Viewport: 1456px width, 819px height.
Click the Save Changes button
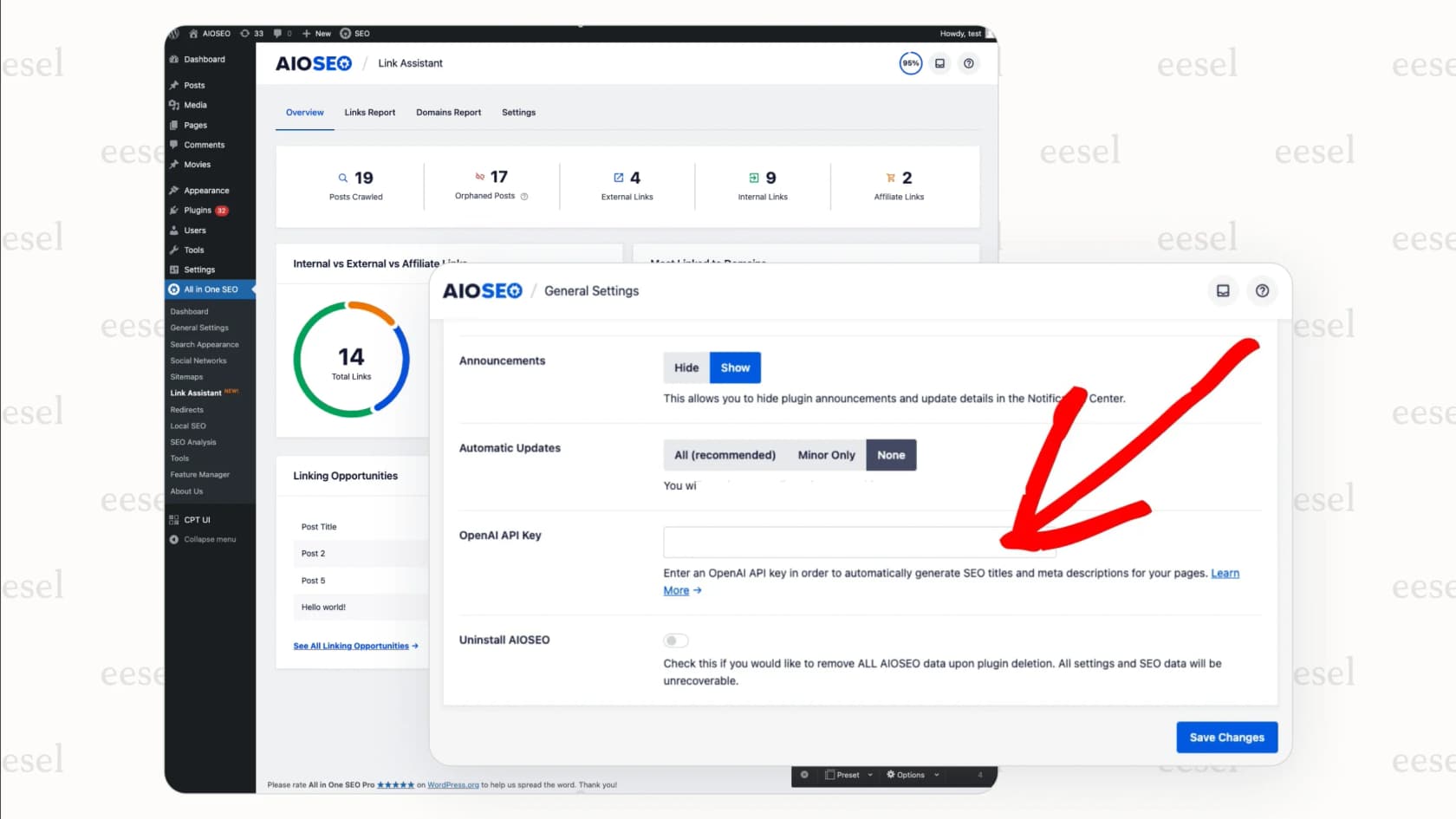1226,738
